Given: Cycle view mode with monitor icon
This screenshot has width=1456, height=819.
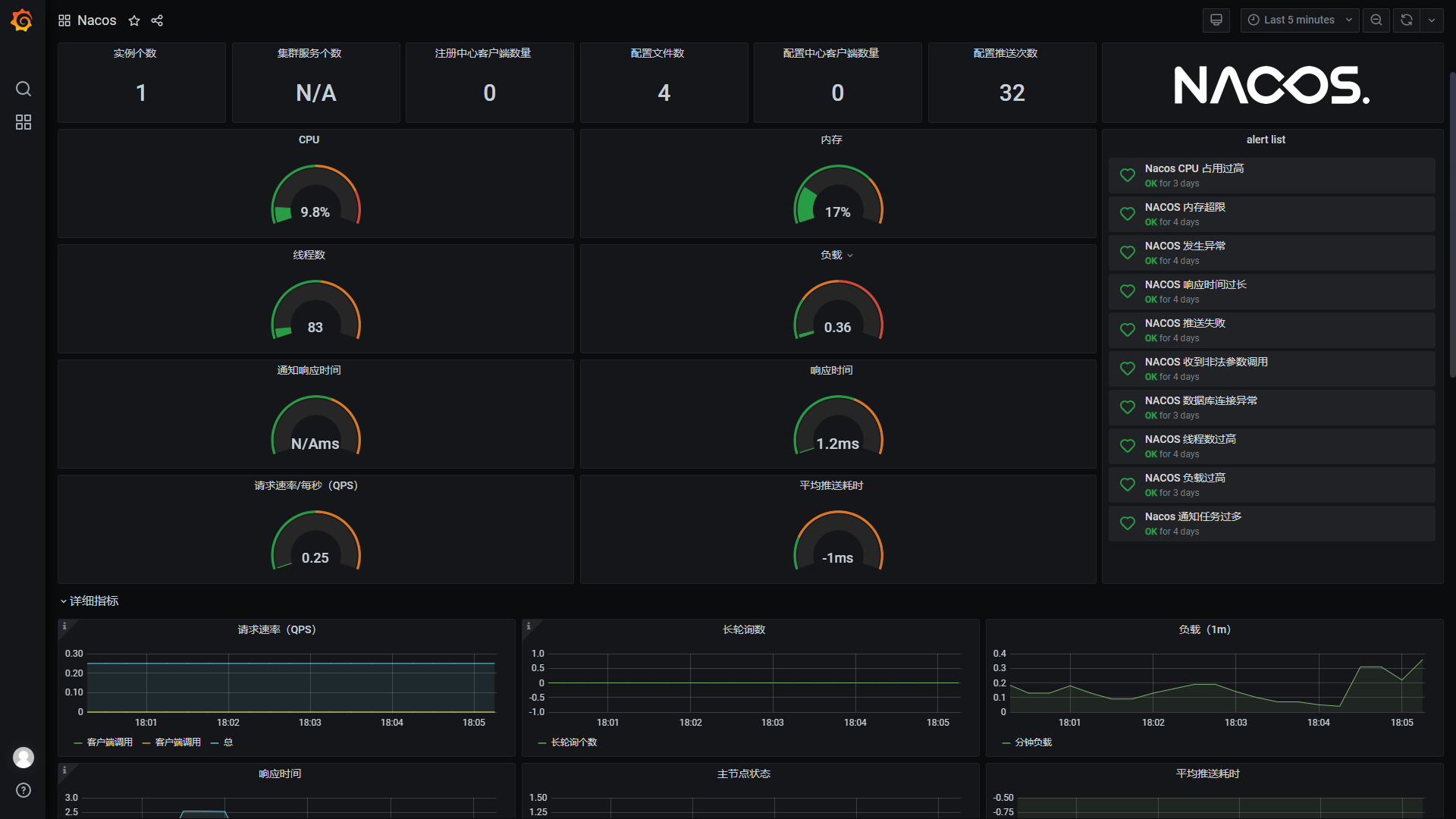Looking at the screenshot, I should coord(1216,20).
